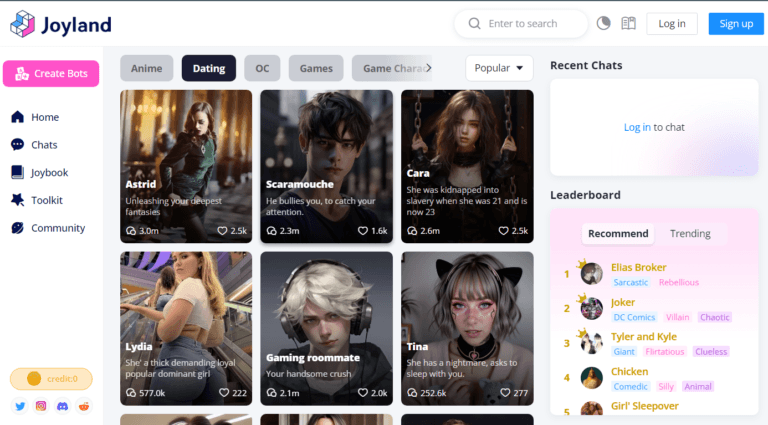Open the Reddit social icon
Viewport: 768px width, 425px height.
tap(84, 406)
